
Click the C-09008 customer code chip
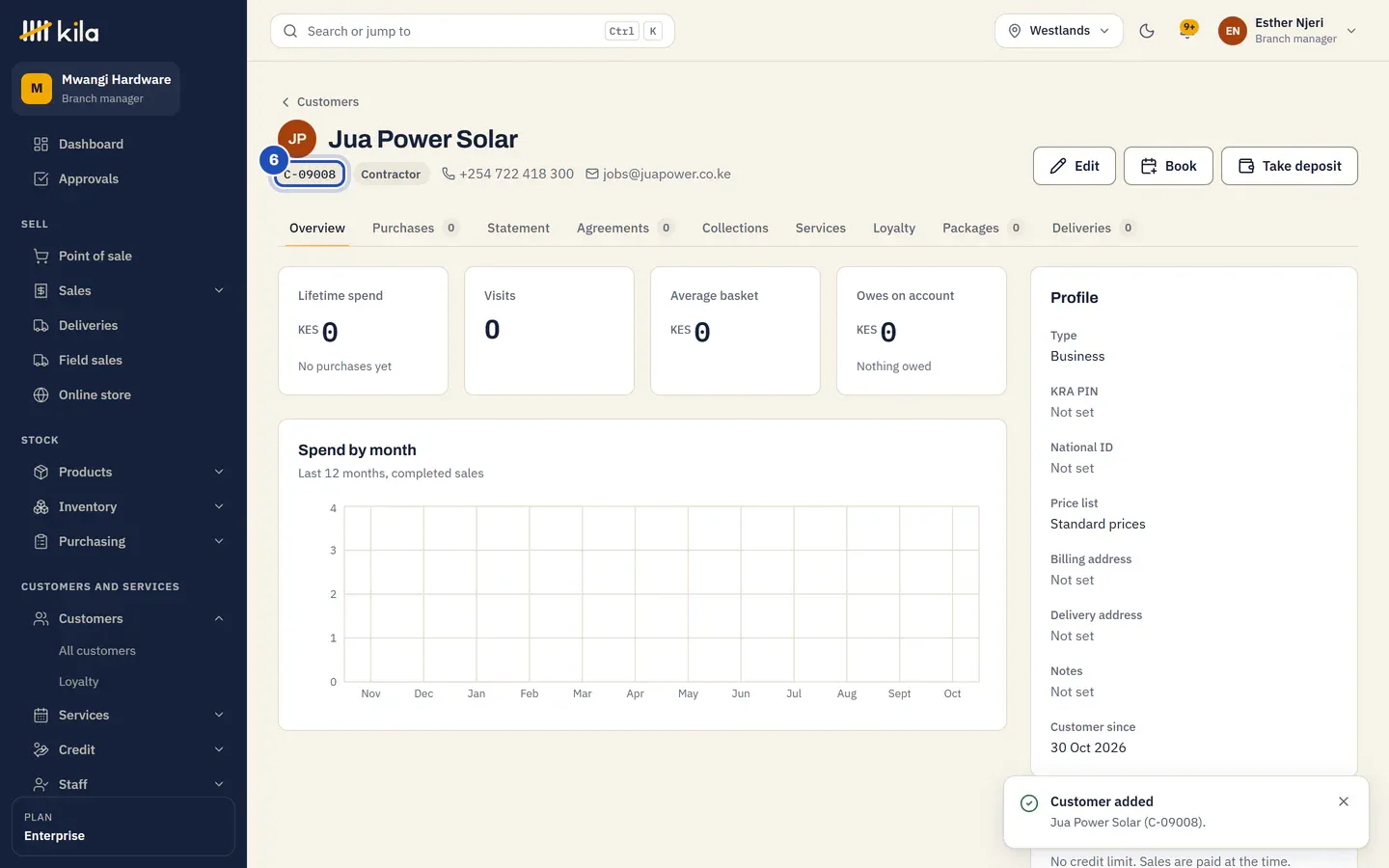(x=310, y=175)
